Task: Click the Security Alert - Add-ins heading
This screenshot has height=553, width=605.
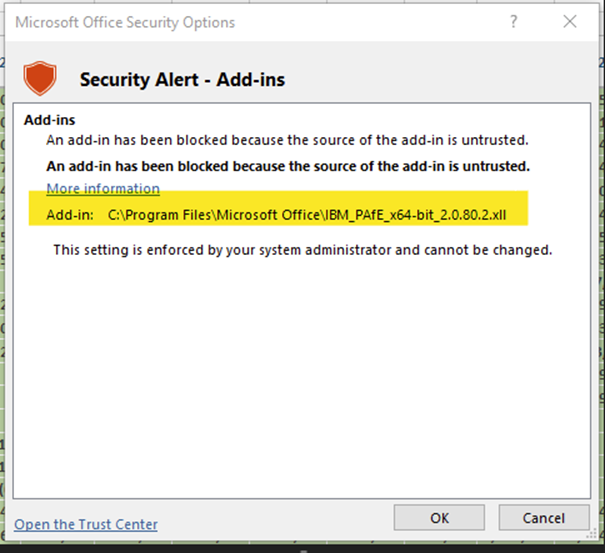Action: (x=182, y=80)
